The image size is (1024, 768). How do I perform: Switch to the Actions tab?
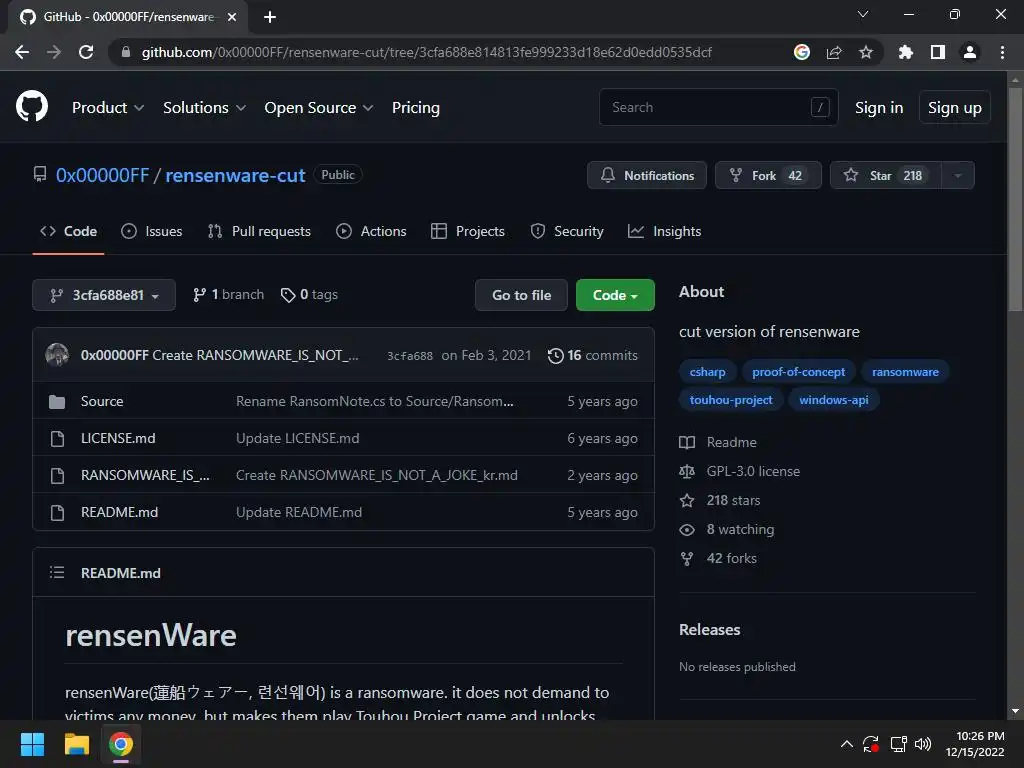[x=371, y=231]
